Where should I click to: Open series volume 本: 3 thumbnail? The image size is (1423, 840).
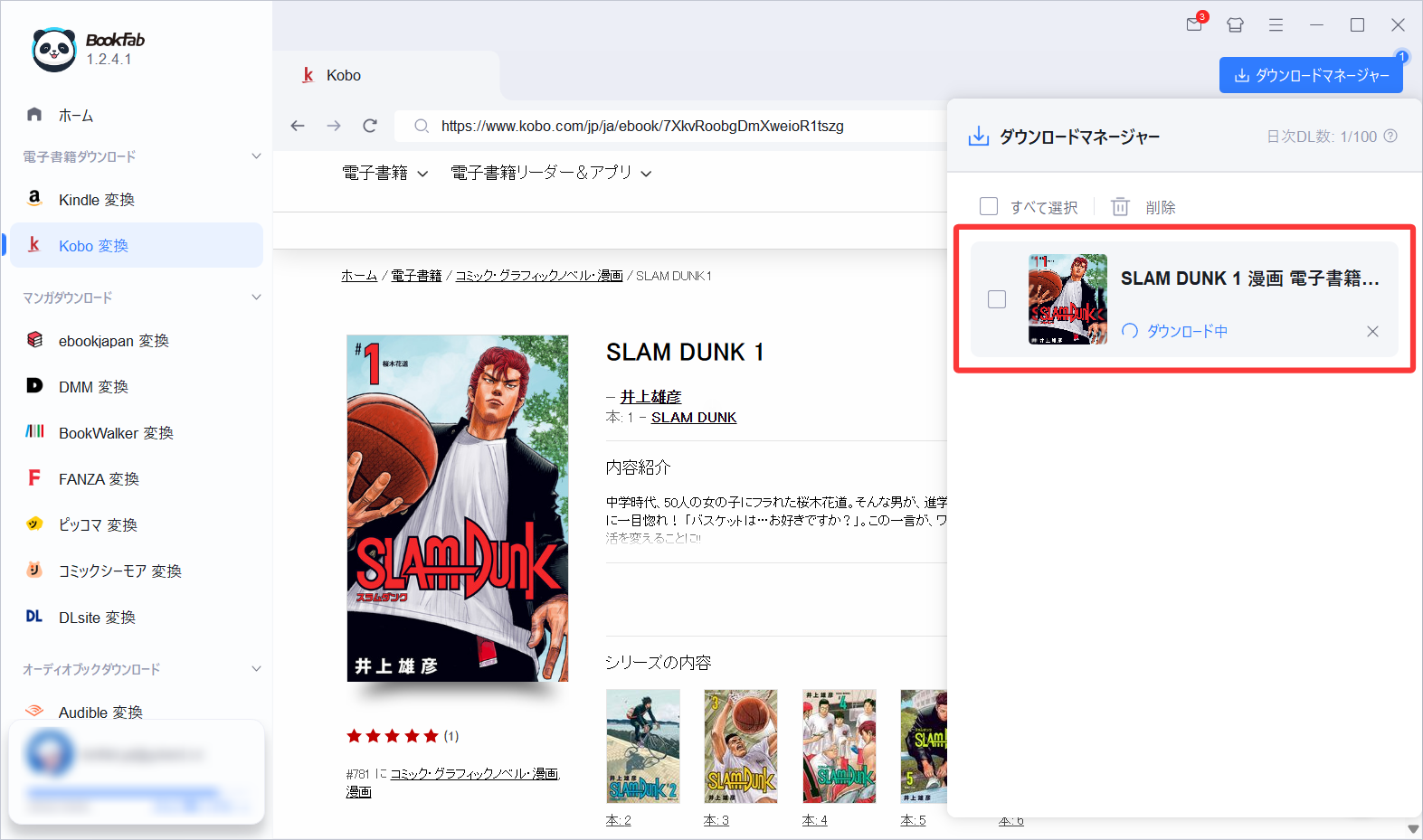[x=741, y=747]
